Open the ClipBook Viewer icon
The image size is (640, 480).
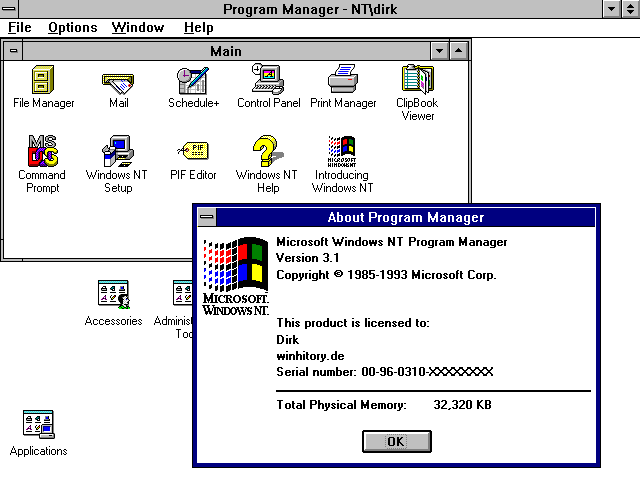[x=418, y=79]
